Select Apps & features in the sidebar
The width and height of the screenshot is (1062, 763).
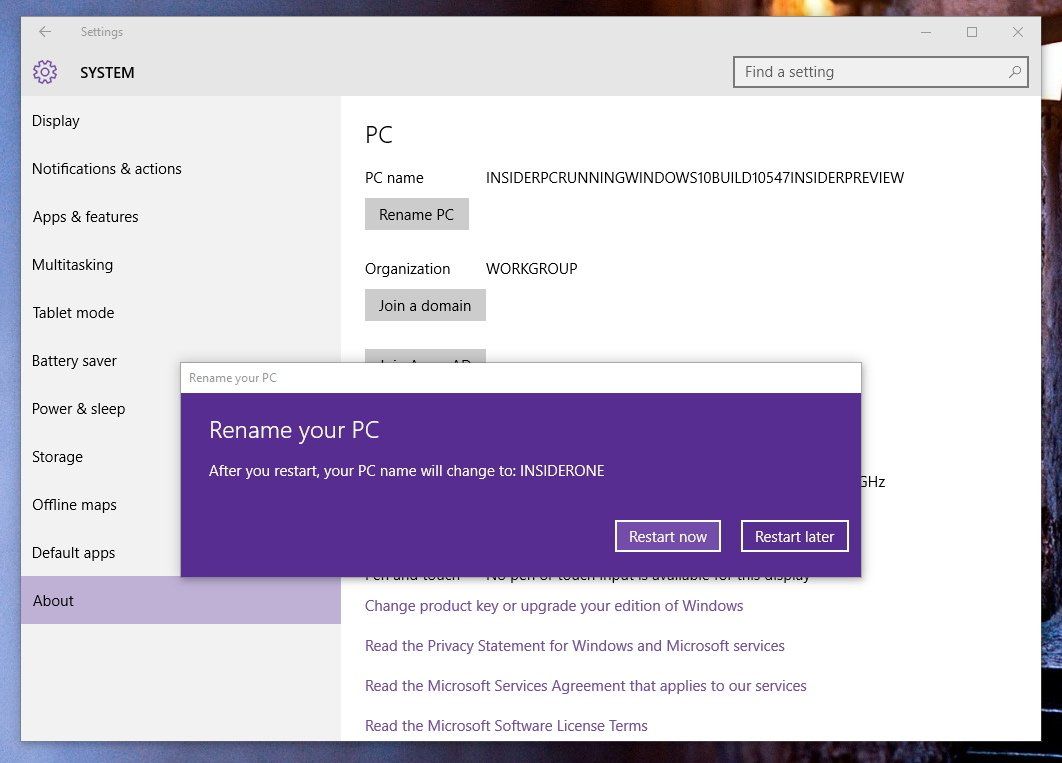click(x=93, y=216)
